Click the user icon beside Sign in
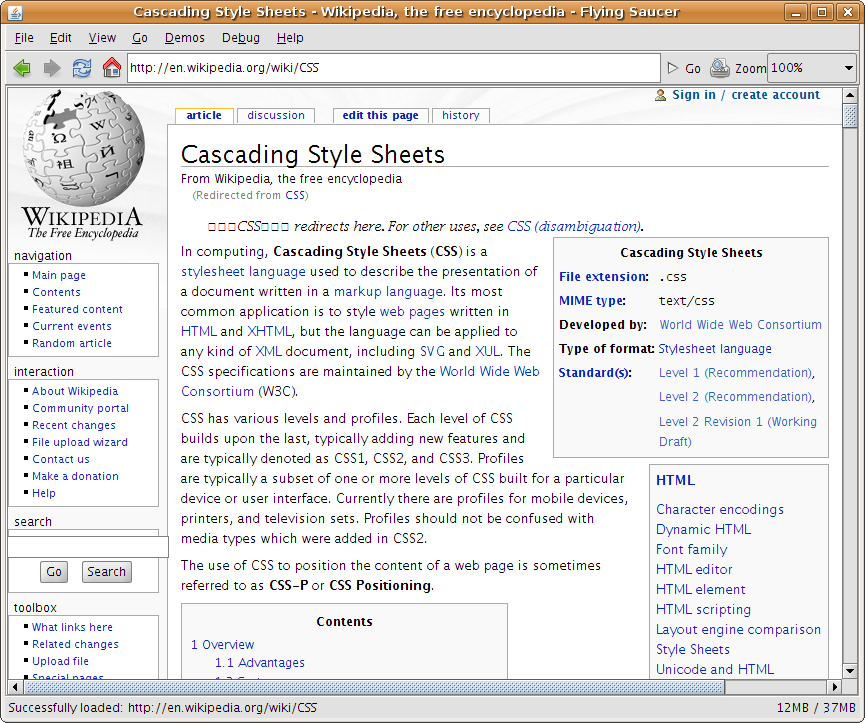Image resolution: width=865 pixels, height=723 pixels. [660, 95]
